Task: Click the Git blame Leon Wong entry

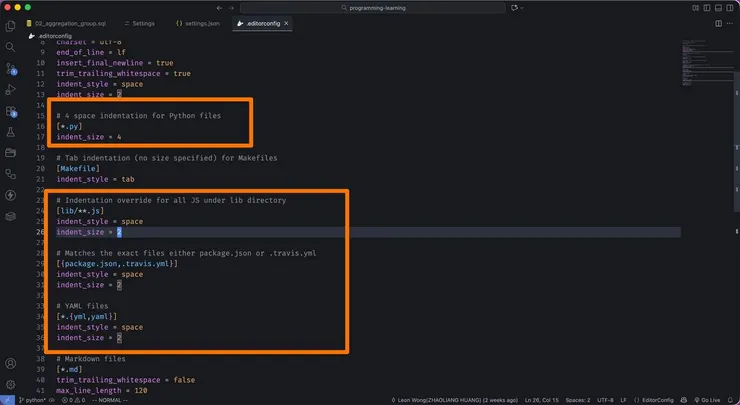Action: [454, 400]
